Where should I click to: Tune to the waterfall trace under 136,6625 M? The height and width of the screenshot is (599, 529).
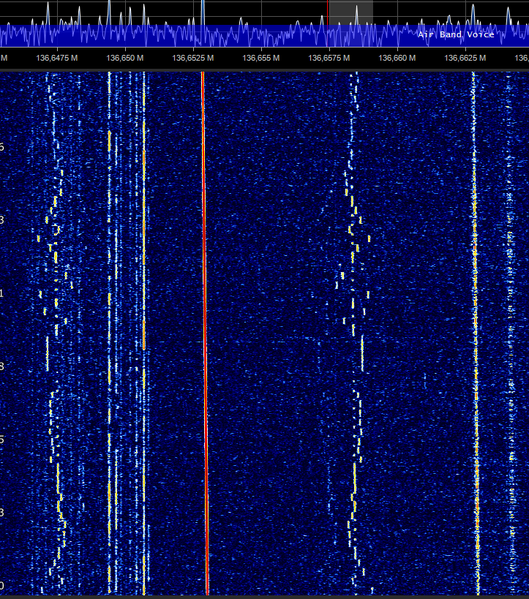(475, 332)
